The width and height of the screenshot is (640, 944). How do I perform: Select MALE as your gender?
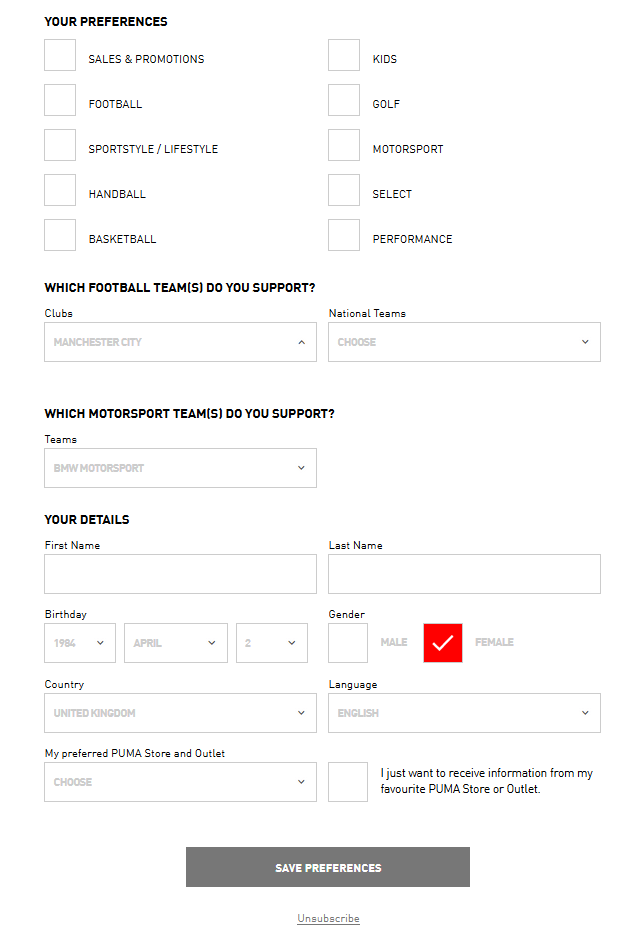coord(347,643)
